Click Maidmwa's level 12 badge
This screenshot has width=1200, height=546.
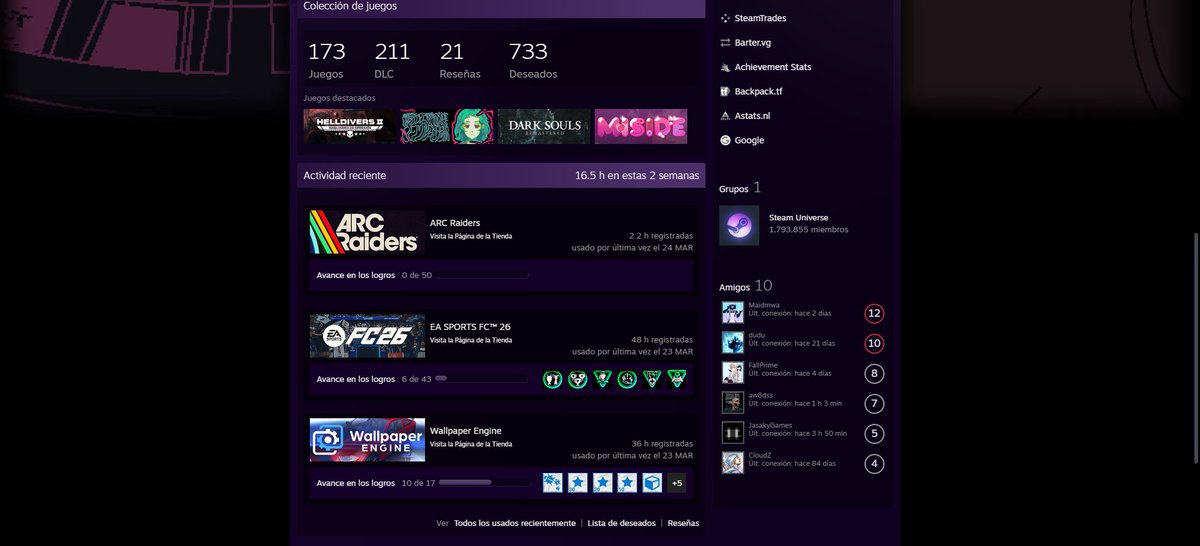point(874,314)
